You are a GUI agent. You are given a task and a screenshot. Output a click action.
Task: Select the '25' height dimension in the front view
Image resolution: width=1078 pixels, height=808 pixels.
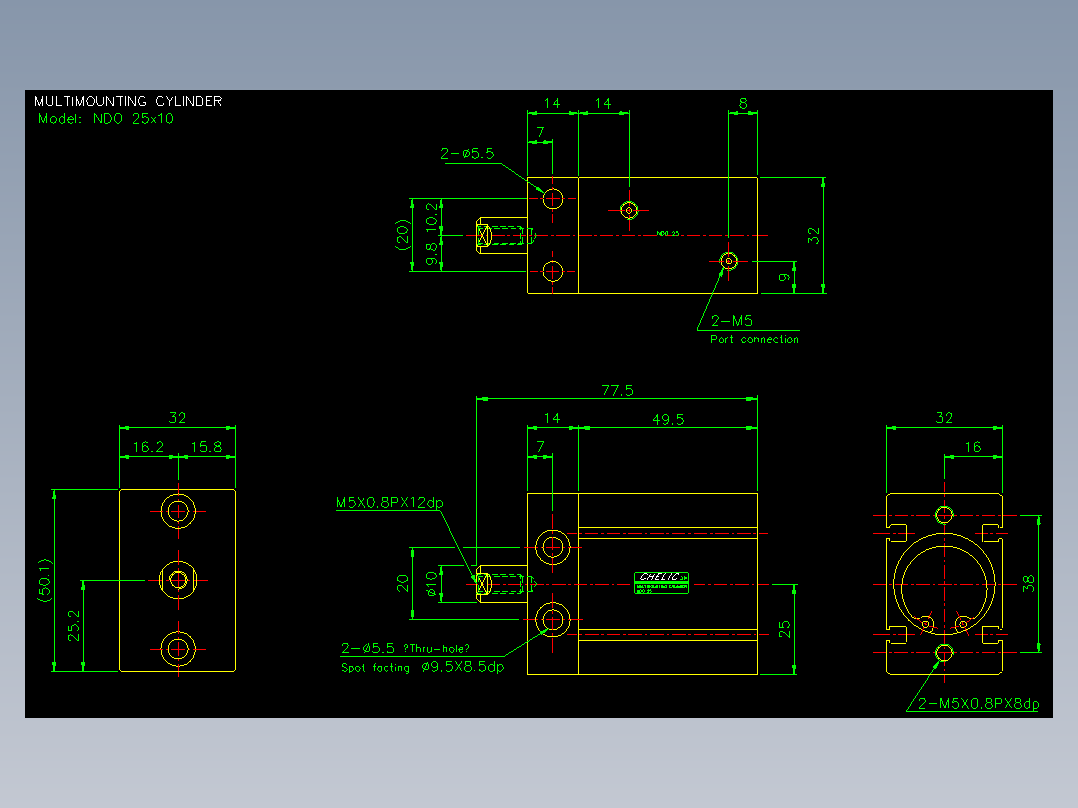click(784, 629)
